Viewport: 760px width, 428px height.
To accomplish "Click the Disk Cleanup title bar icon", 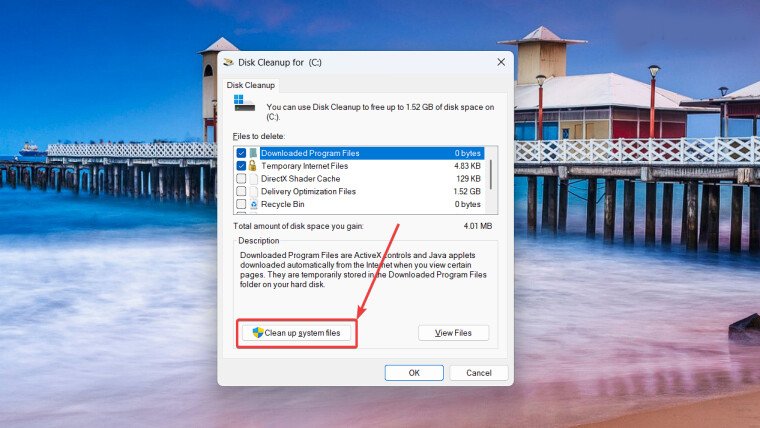I will pos(228,62).
